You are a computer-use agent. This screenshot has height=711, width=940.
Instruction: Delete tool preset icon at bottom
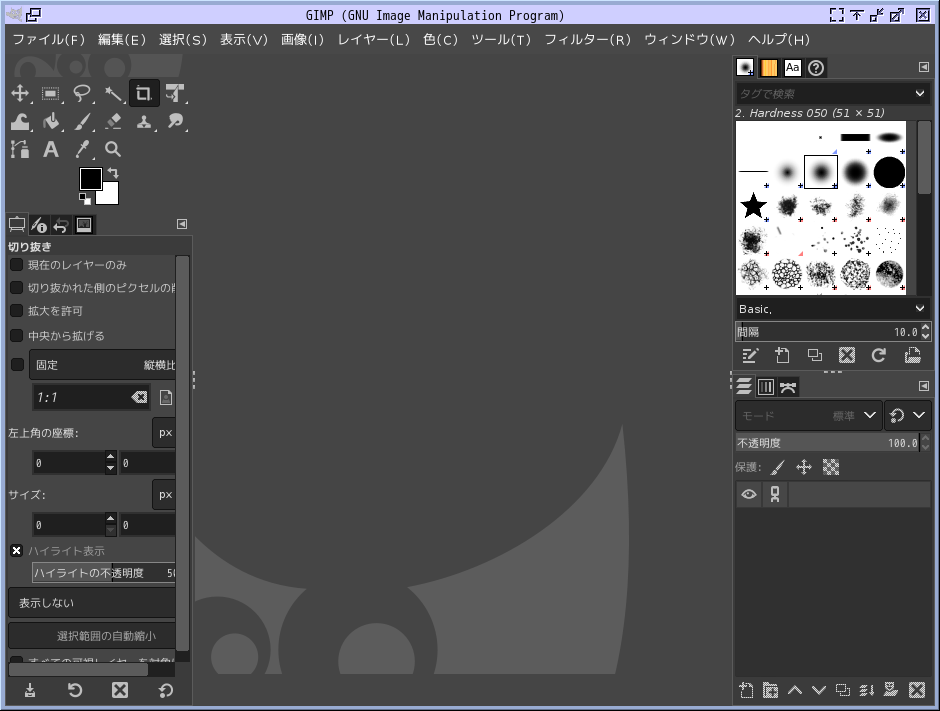coord(120,691)
